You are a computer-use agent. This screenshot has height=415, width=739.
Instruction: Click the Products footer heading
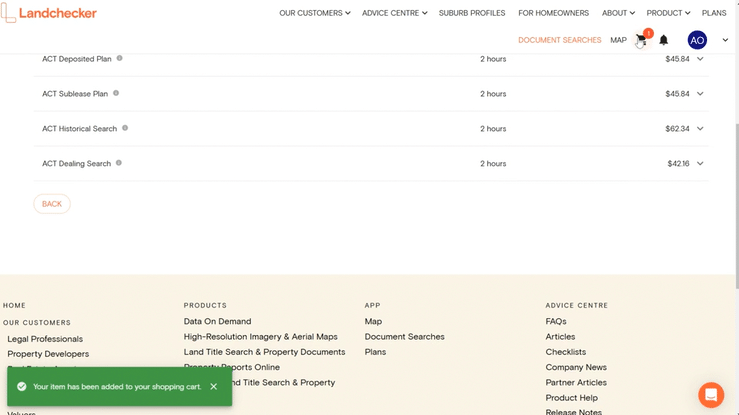(205, 305)
